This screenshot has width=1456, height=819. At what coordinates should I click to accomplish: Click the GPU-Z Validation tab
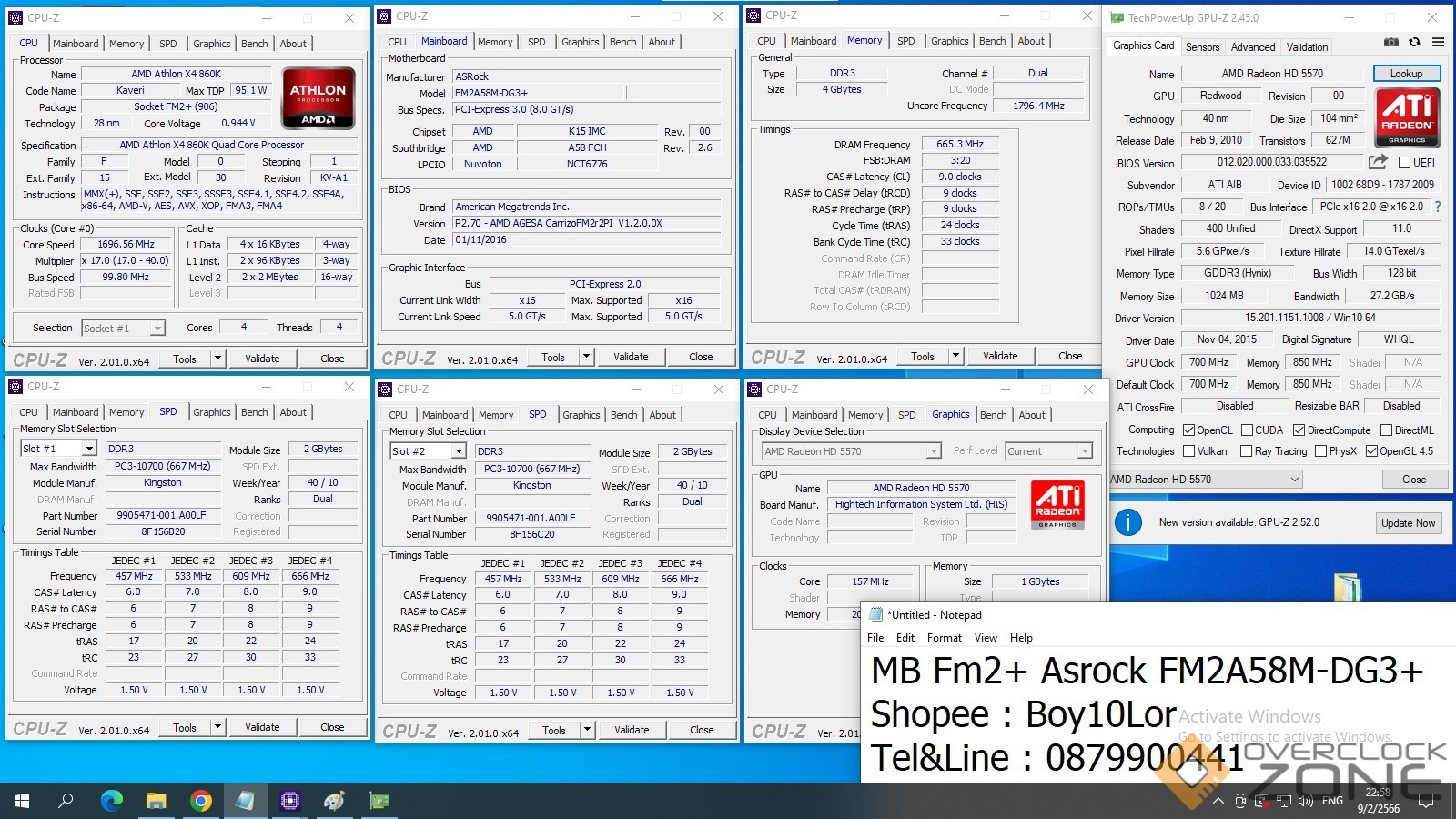[1307, 47]
